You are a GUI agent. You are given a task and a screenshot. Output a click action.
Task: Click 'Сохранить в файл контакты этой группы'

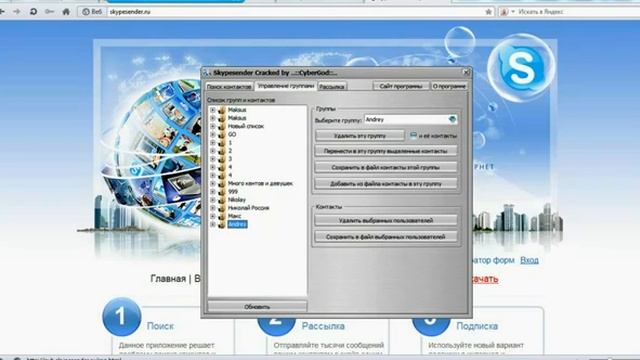(x=386, y=167)
